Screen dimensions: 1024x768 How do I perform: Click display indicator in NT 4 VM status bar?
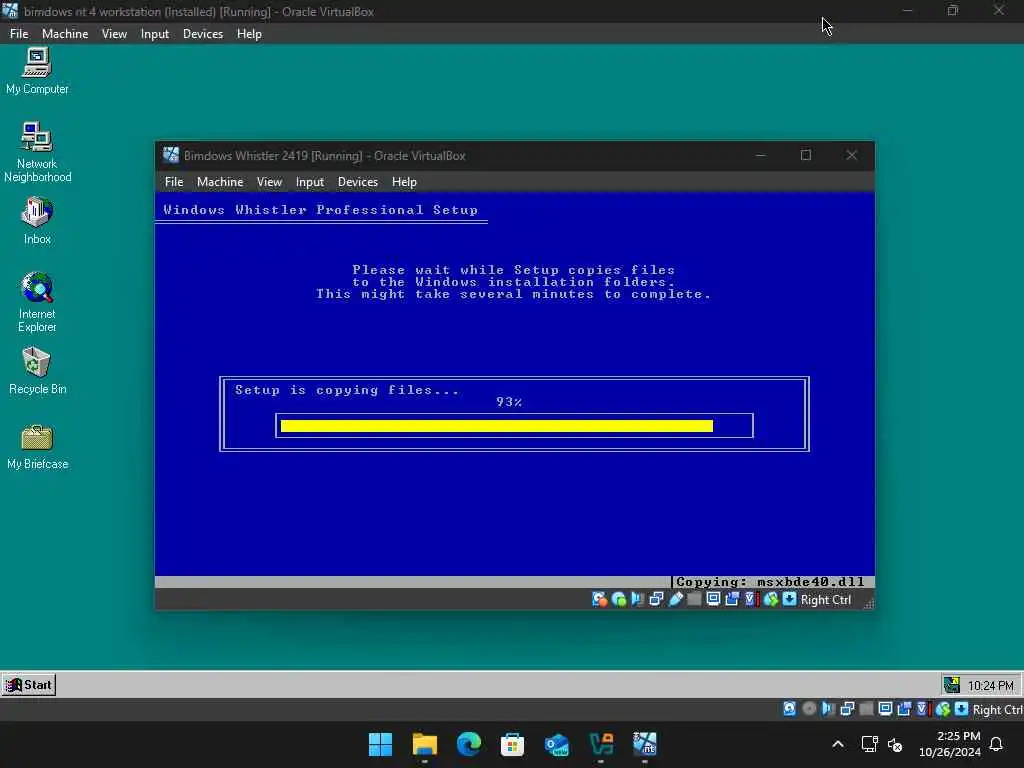(886, 709)
